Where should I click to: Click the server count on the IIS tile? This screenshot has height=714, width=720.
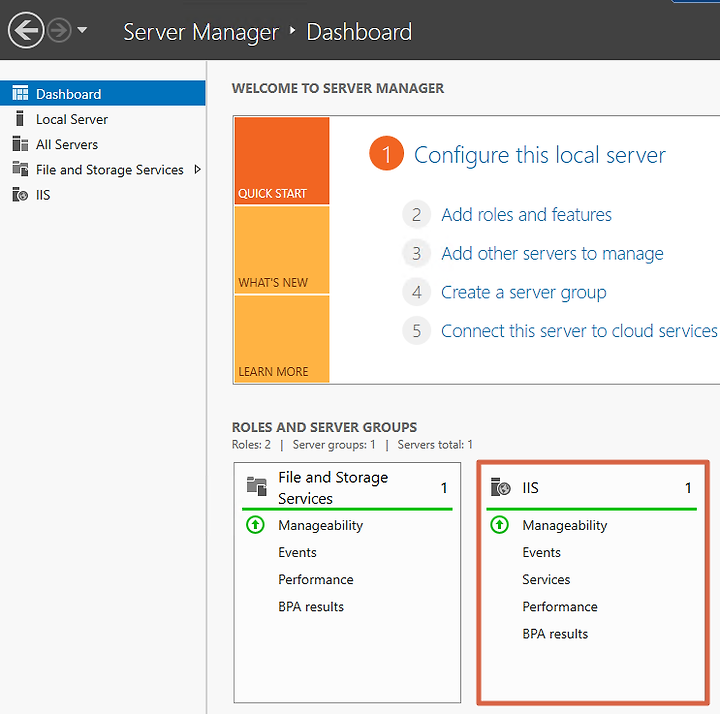click(x=688, y=488)
